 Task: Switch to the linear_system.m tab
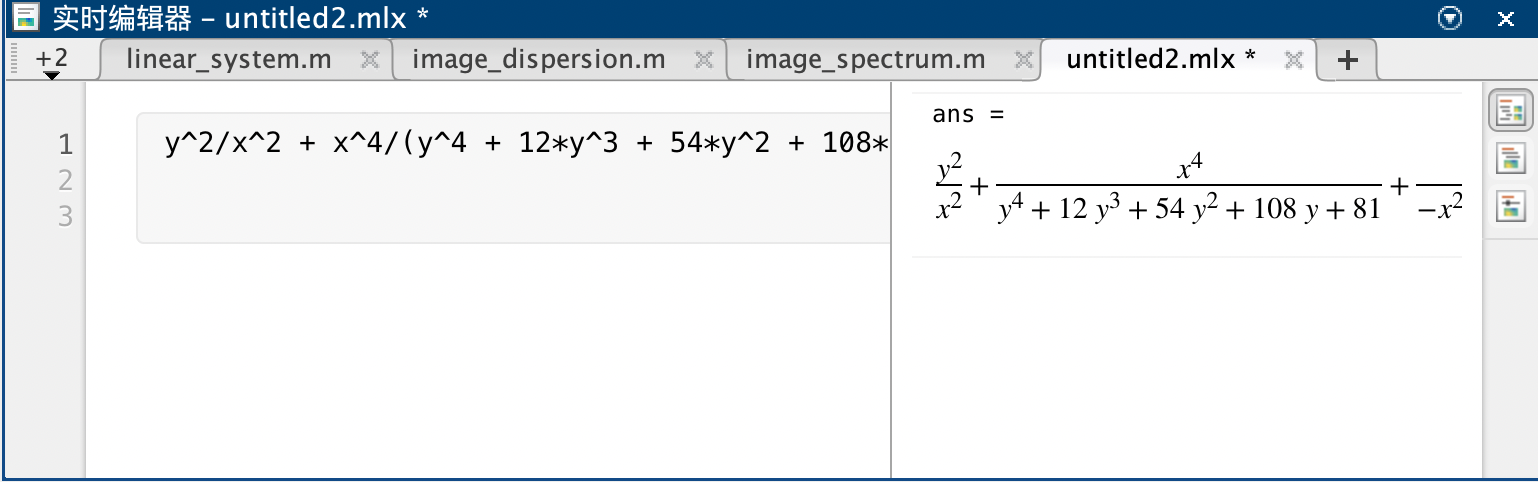click(228, 60)
